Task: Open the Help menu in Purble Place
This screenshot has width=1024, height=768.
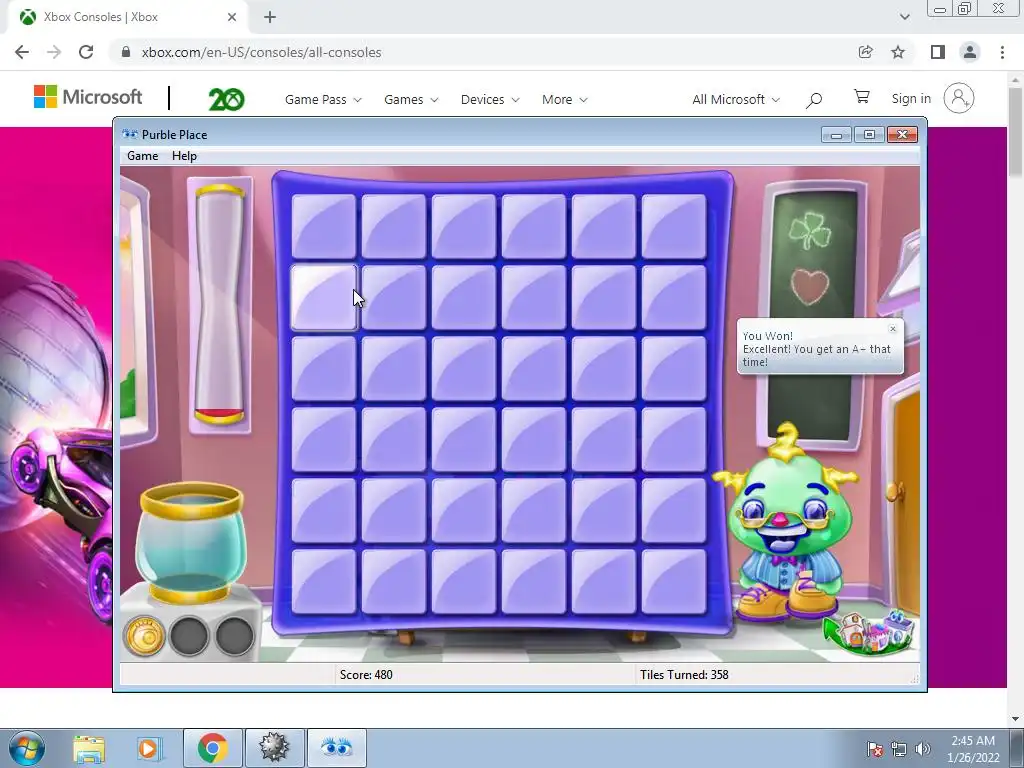Action: click(184, 155)
